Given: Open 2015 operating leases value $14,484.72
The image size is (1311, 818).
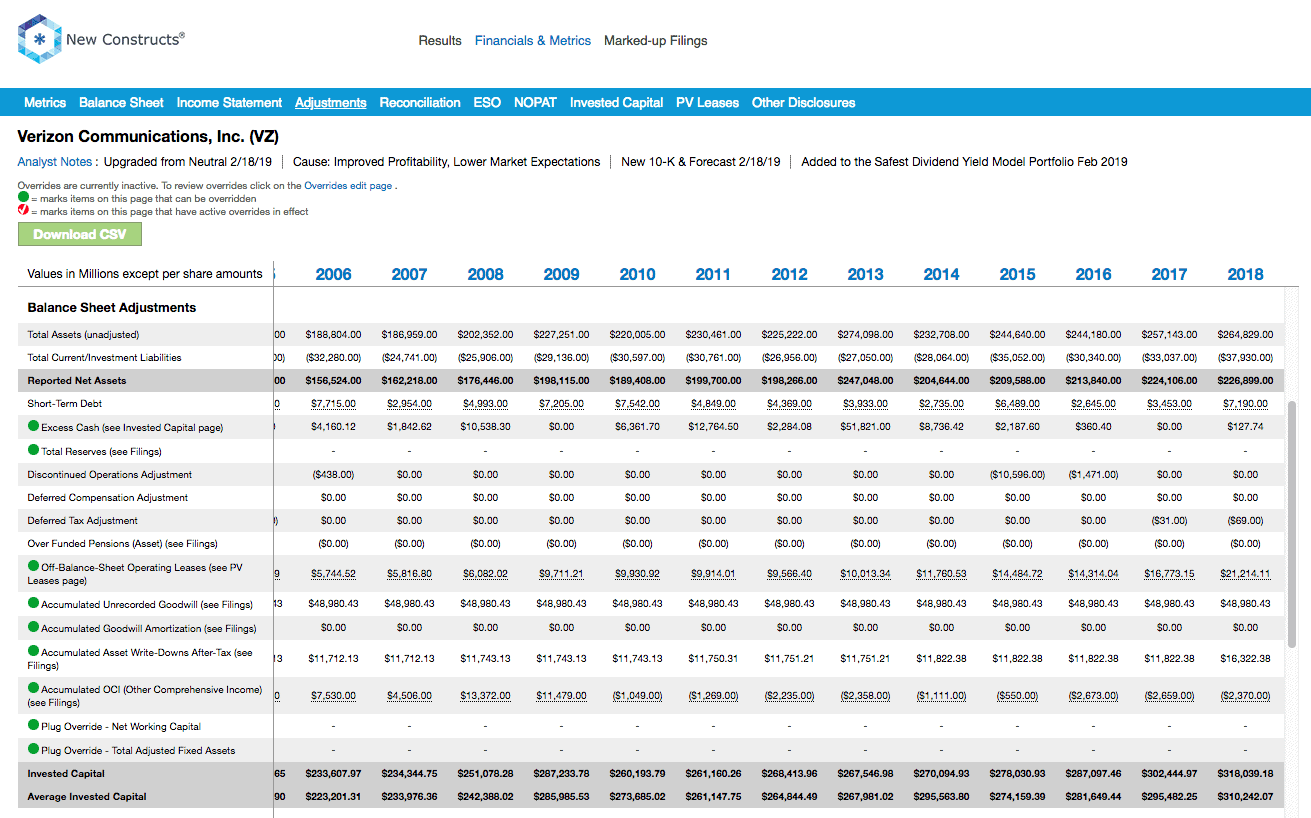Looking at the screenshot, I should pyautogui.click(x=1017, y=573).
